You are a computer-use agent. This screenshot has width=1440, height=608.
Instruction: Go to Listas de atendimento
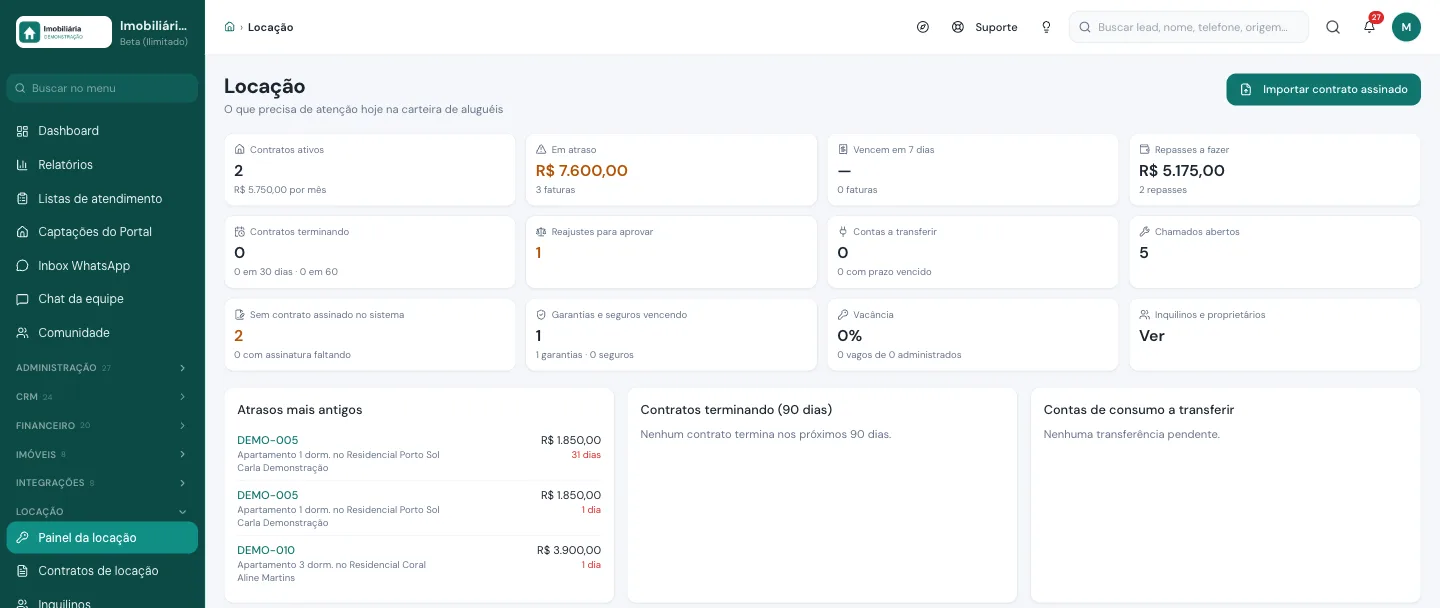pyautogui.click(x=101, y=198)
